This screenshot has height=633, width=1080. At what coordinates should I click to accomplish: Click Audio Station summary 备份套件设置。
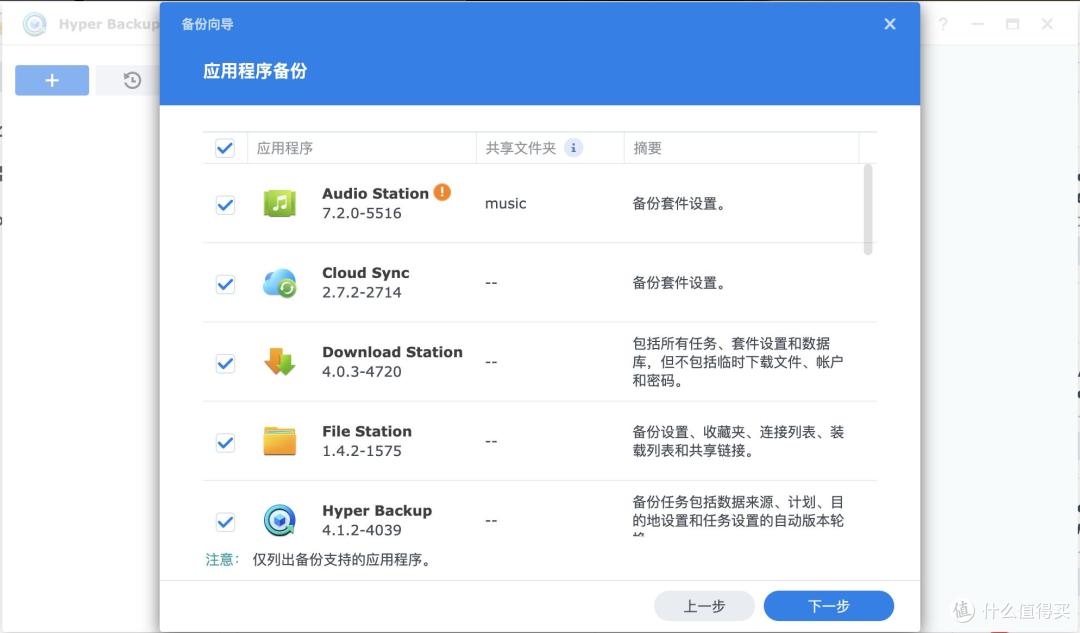[681, 204]
